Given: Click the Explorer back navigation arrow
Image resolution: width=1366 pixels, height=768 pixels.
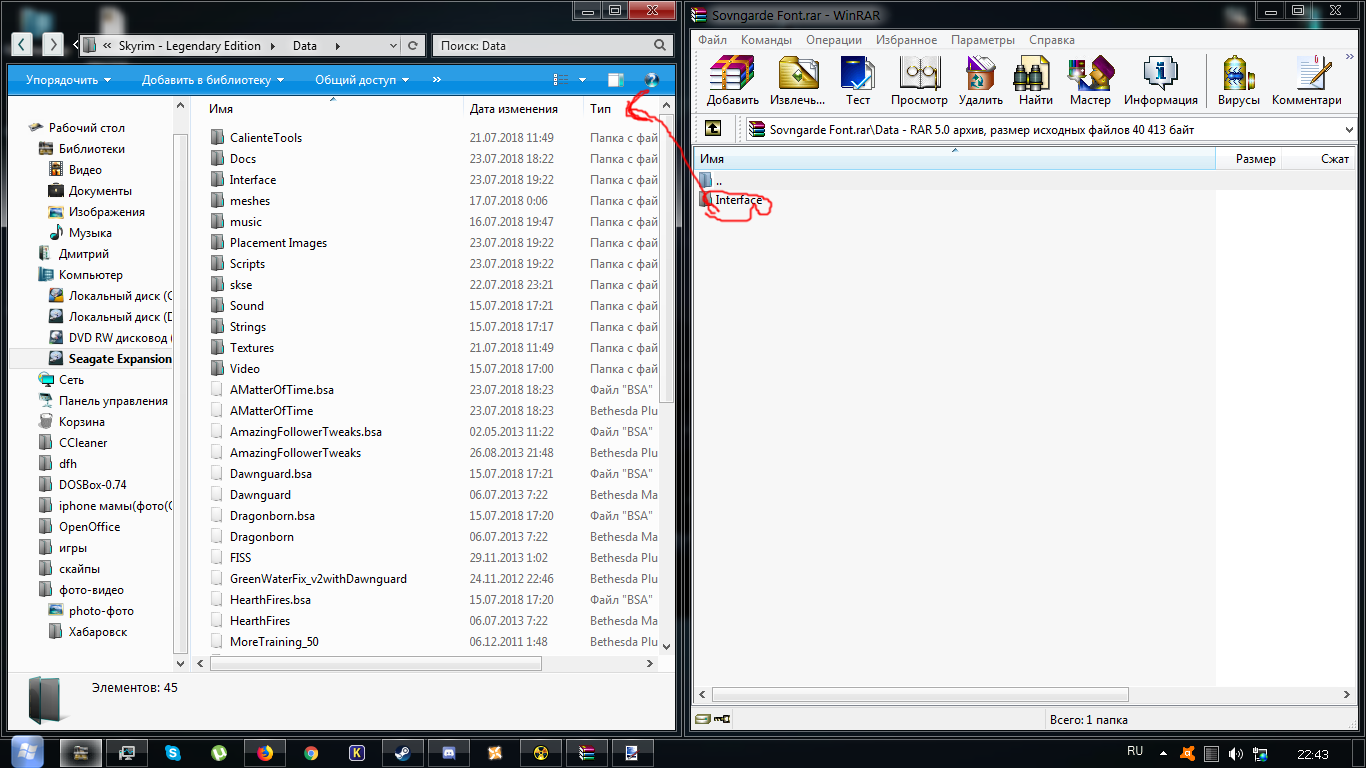Looking at the screenshot, I should pos(22,45).
